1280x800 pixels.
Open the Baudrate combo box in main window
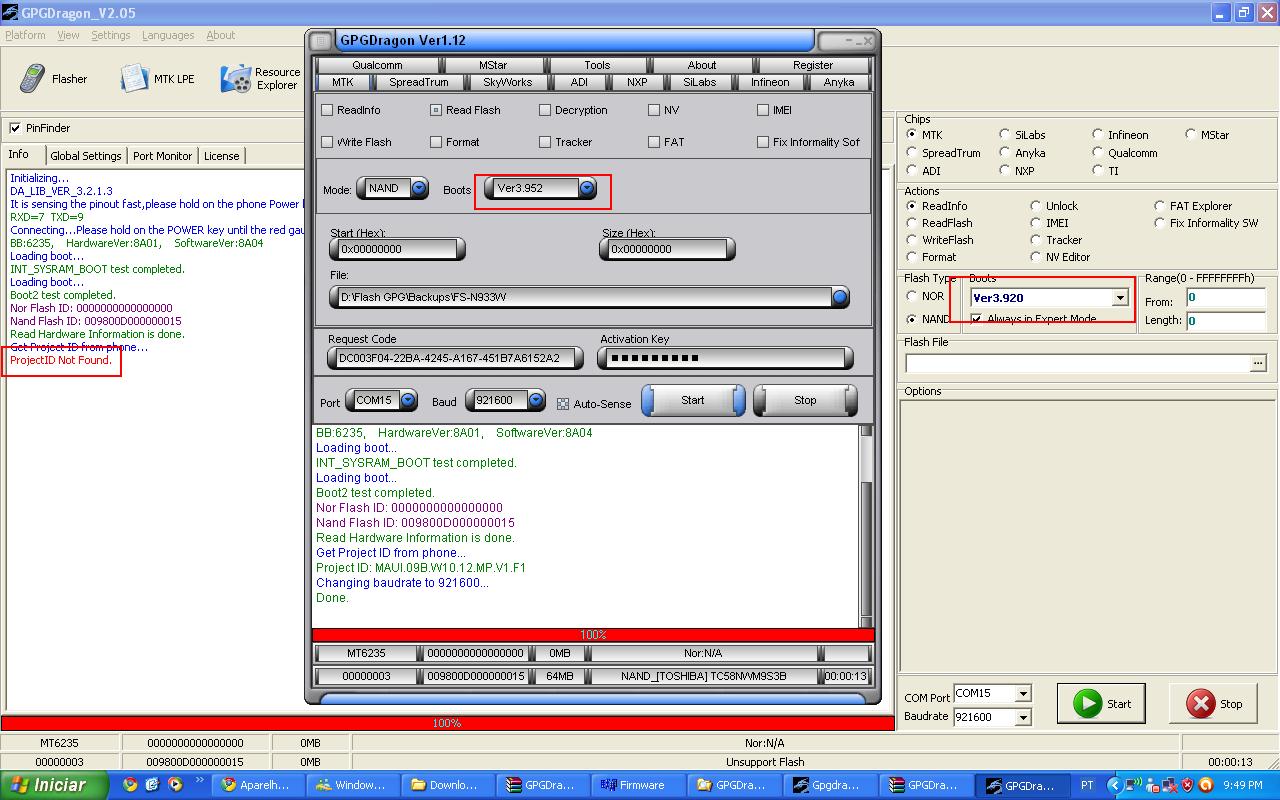pyautogui.click(x=1022, y=717)
